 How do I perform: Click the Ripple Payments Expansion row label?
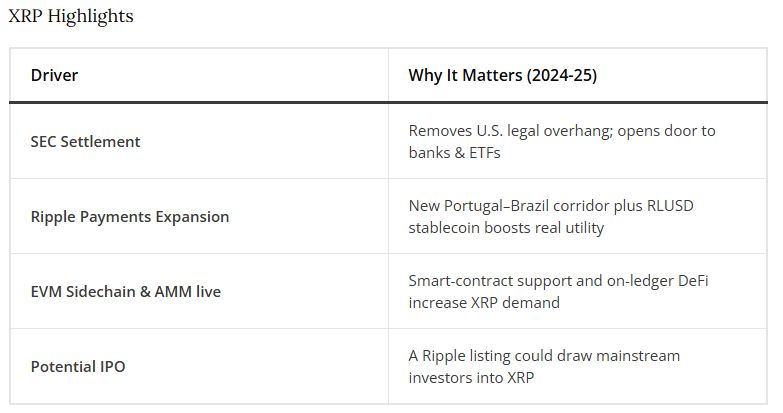[x=129, y=216]
